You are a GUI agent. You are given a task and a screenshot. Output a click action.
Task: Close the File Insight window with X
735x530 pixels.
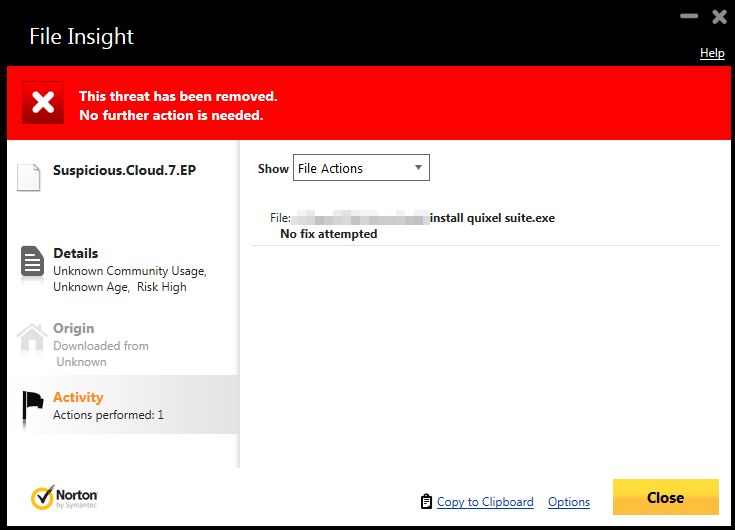(x=719, y=17)
